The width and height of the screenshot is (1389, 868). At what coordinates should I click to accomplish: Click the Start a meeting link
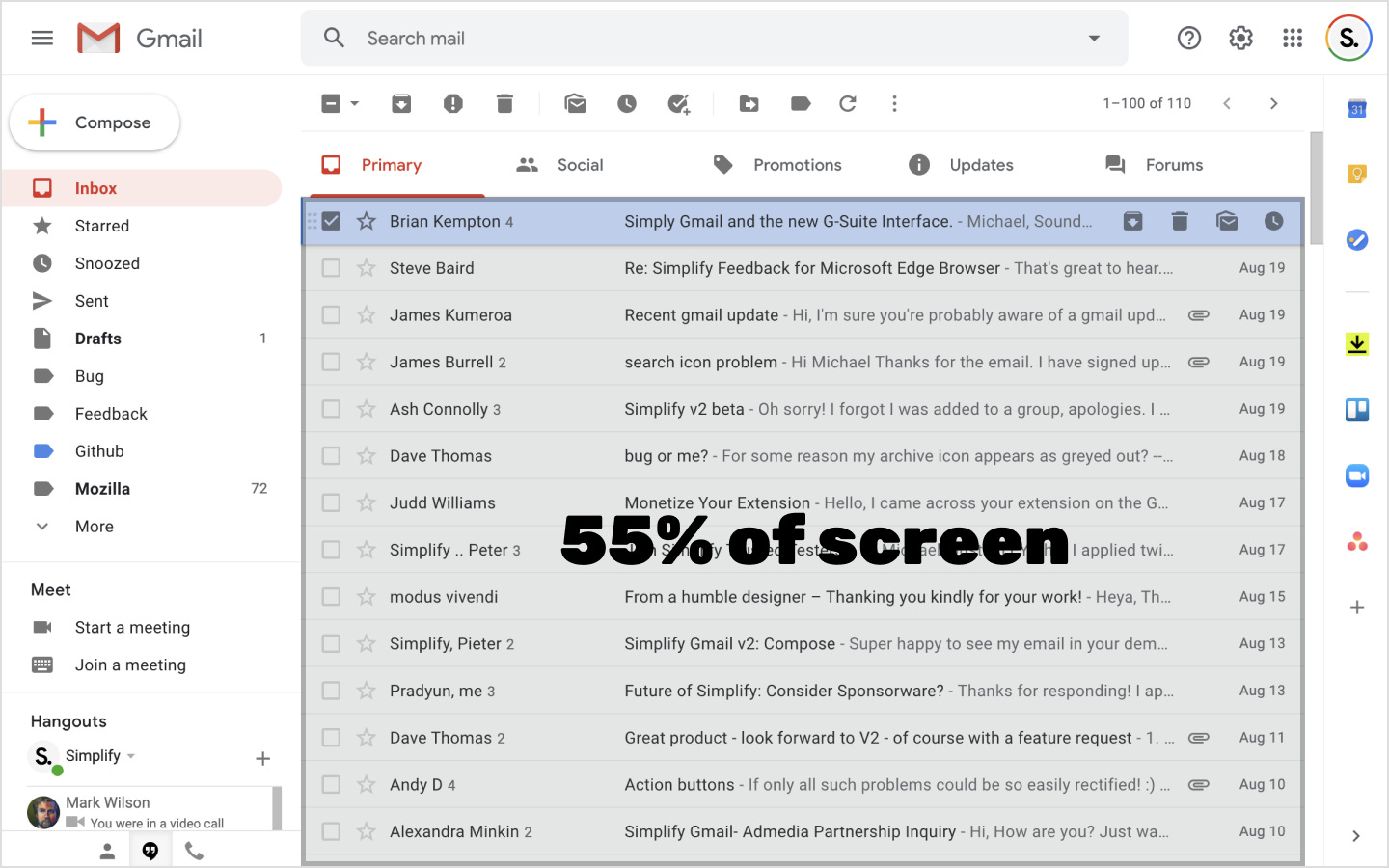tap(132, 628)
